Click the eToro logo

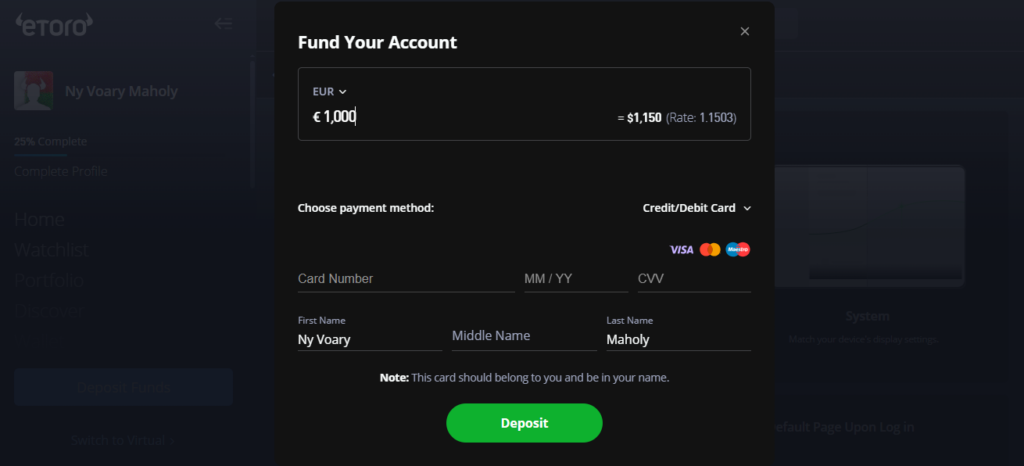coord(54,23)
